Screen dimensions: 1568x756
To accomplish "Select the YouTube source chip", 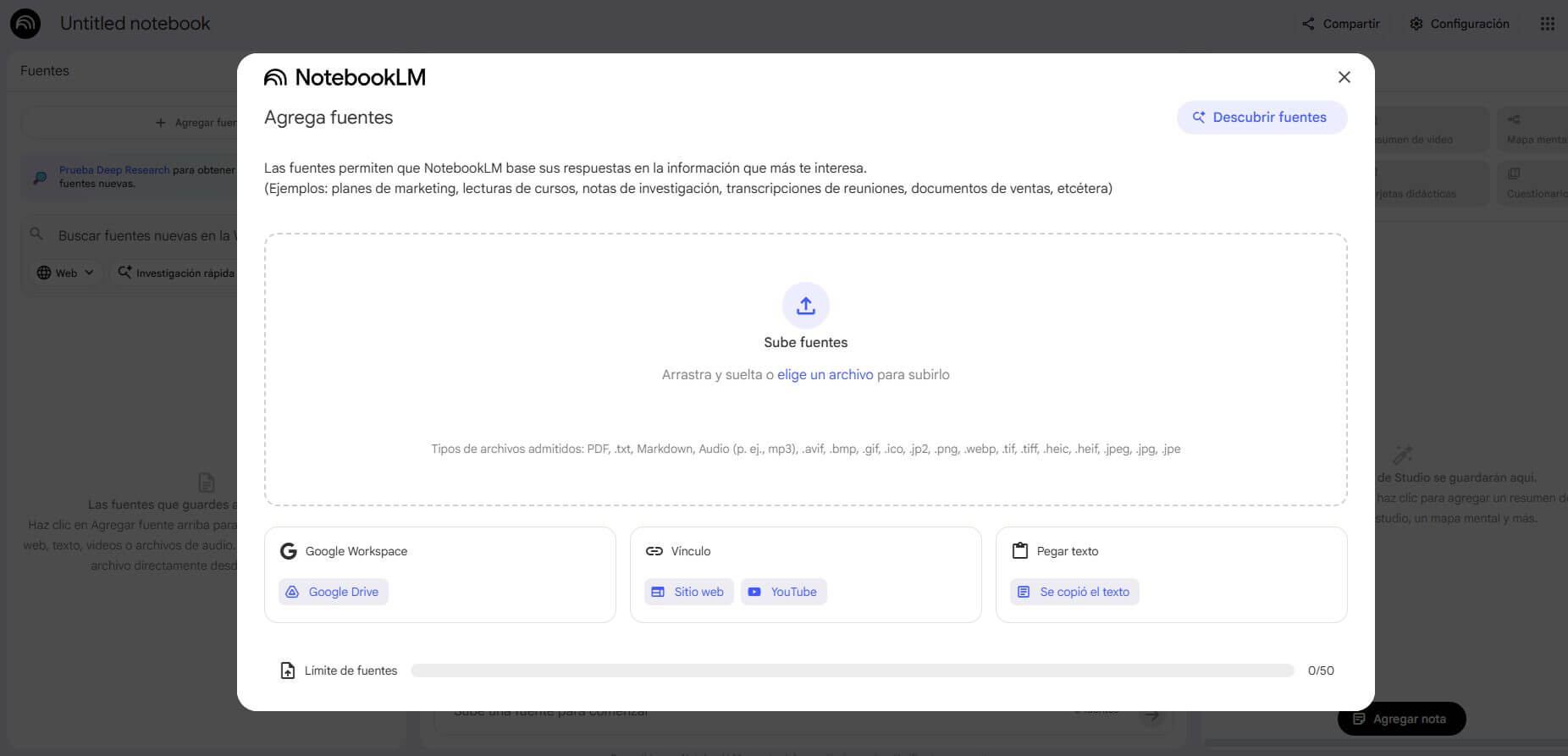I will pyautogui.click(x=784, y=592).
